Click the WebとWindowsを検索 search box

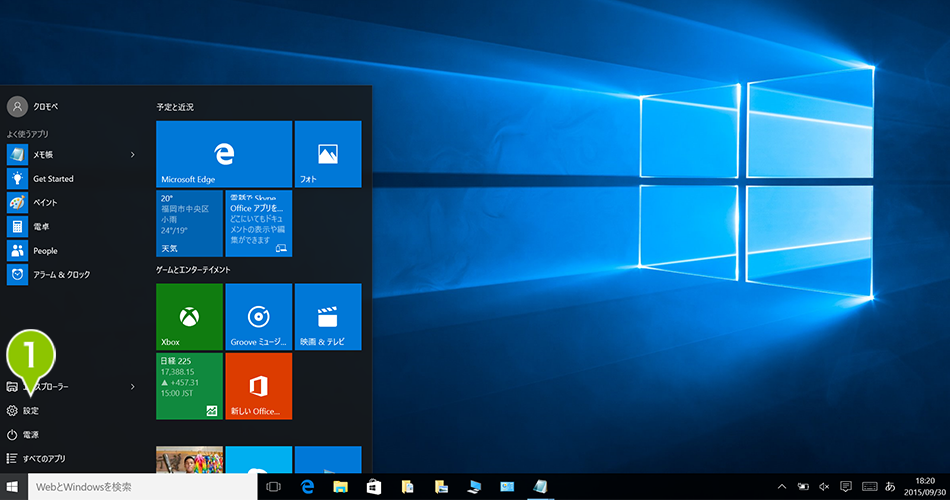click(142, 487)
